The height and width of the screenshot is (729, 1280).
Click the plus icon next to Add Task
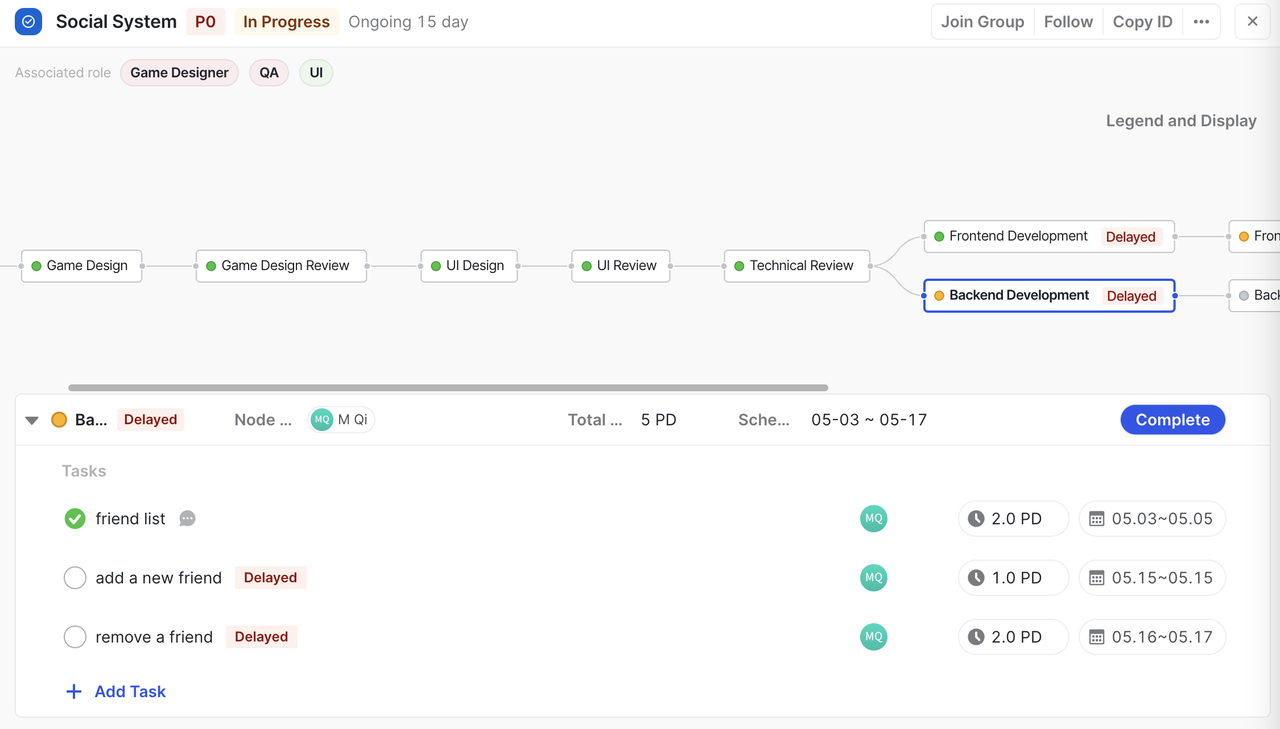73,692
